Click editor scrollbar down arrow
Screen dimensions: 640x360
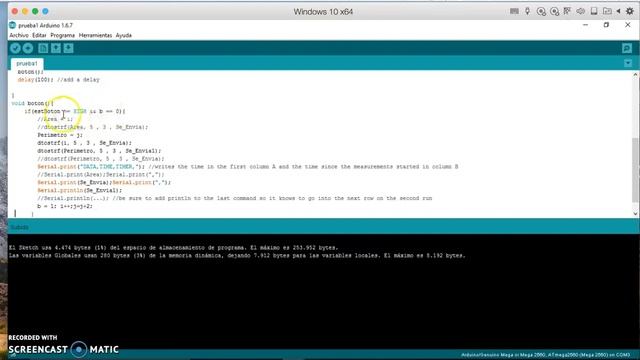pyautogui.click(x=636, y=213)
